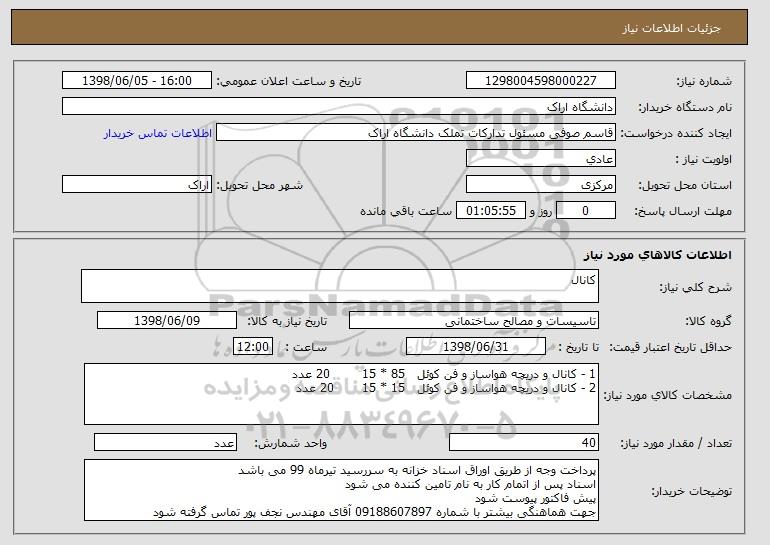
Task: Click the delivery province field مرکزی
Action: click(x=541, y=185)
